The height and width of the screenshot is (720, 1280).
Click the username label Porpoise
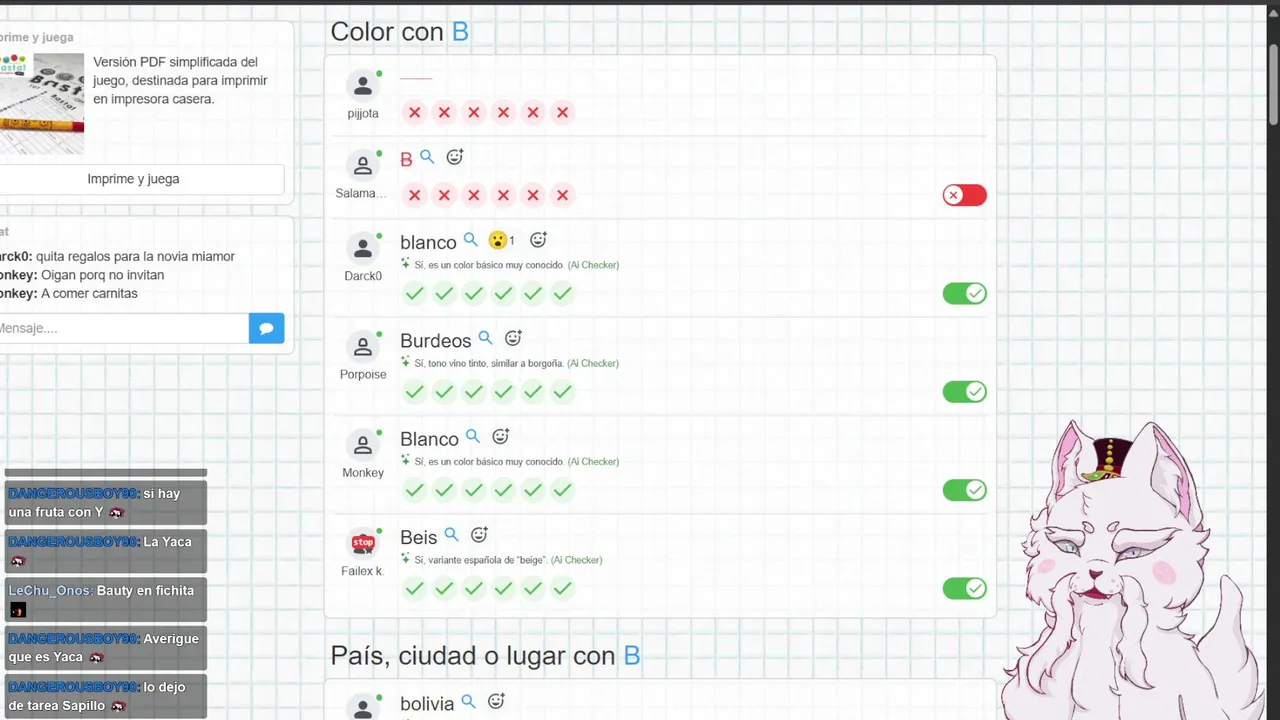pos(363,375)
